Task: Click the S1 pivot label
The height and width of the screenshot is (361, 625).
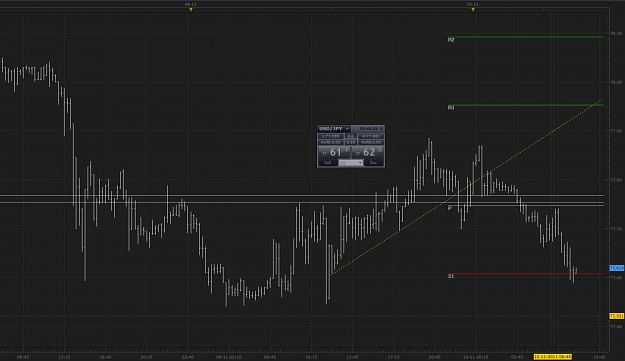Action: [451, 276]
